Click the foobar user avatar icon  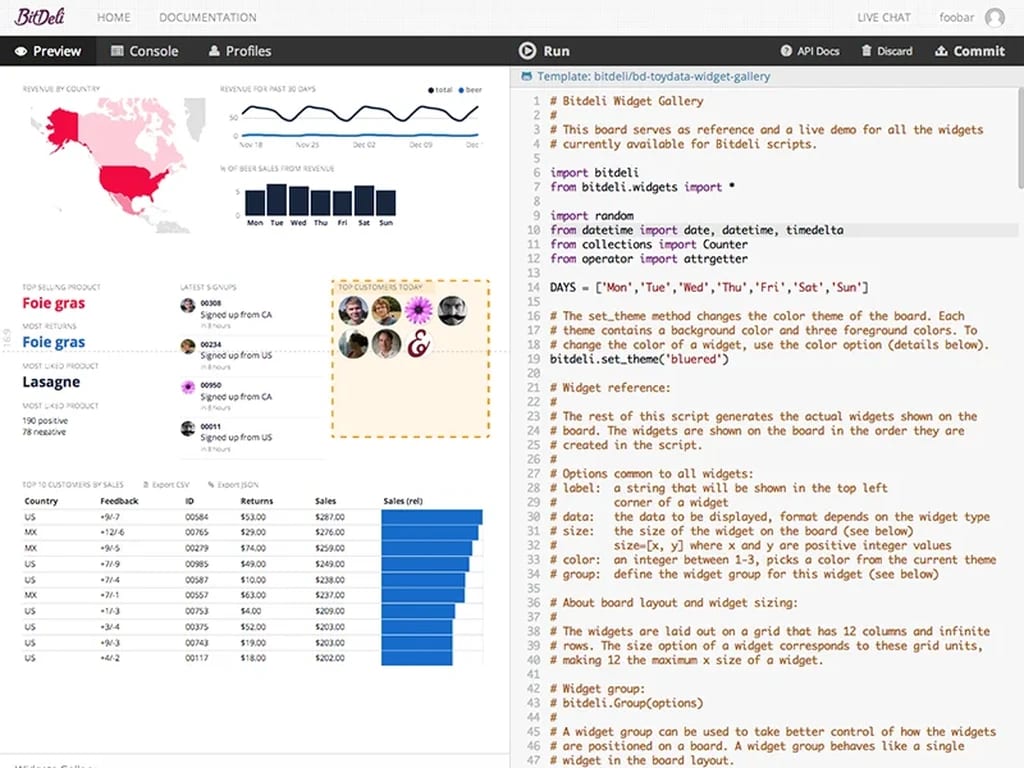tap(995, 18)
